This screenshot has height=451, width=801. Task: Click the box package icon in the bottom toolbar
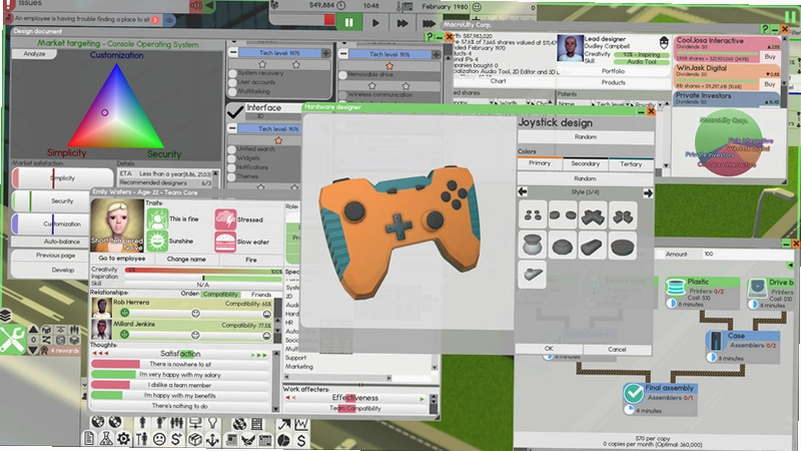[x=195, y=439]
